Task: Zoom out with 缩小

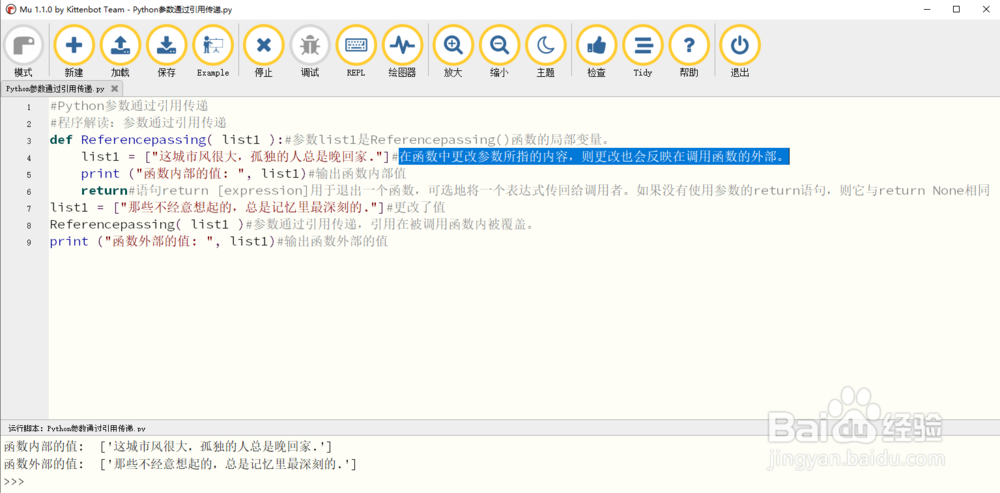Action: coord(499,52)
